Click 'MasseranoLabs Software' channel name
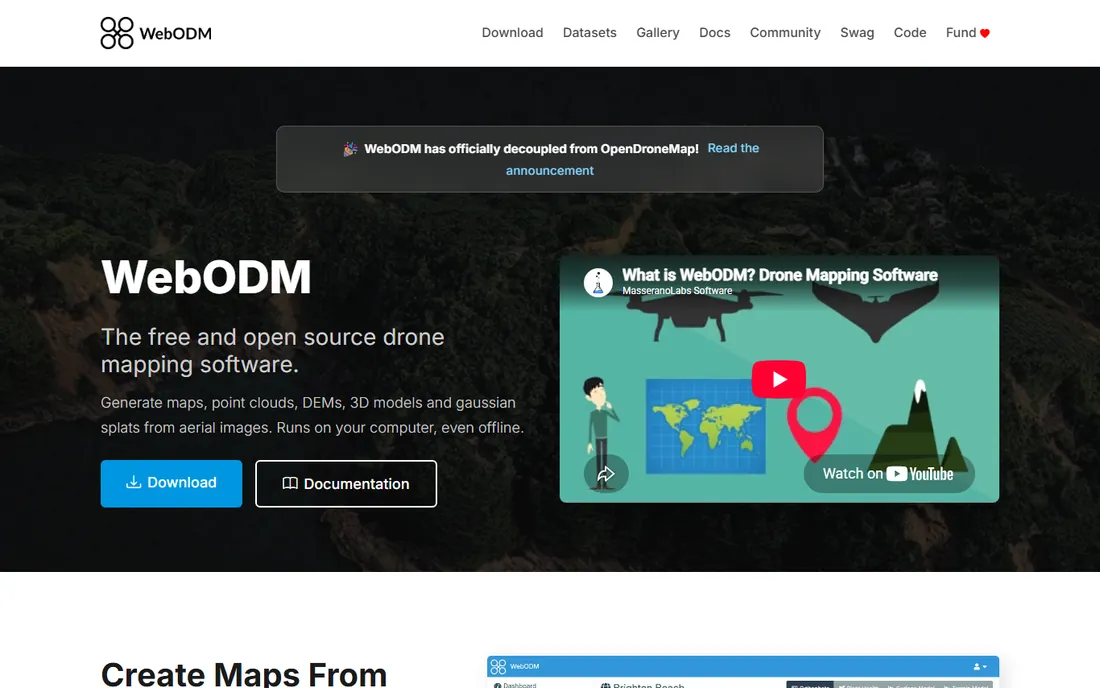This screenshot has width=1100, height=688. pos(677,290)
